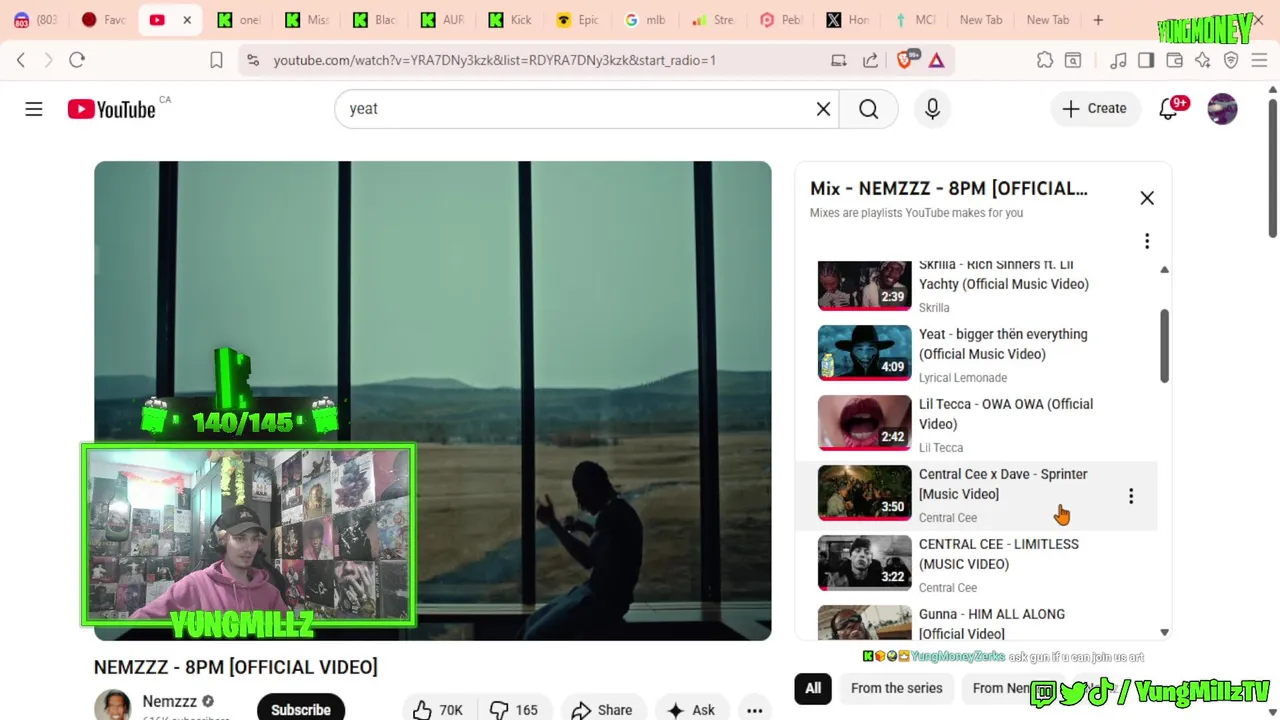This screenshot has width=1280, height=720.
Task: Open options for Central Cee x Dave Sprinter
Action: (1131, 496)
